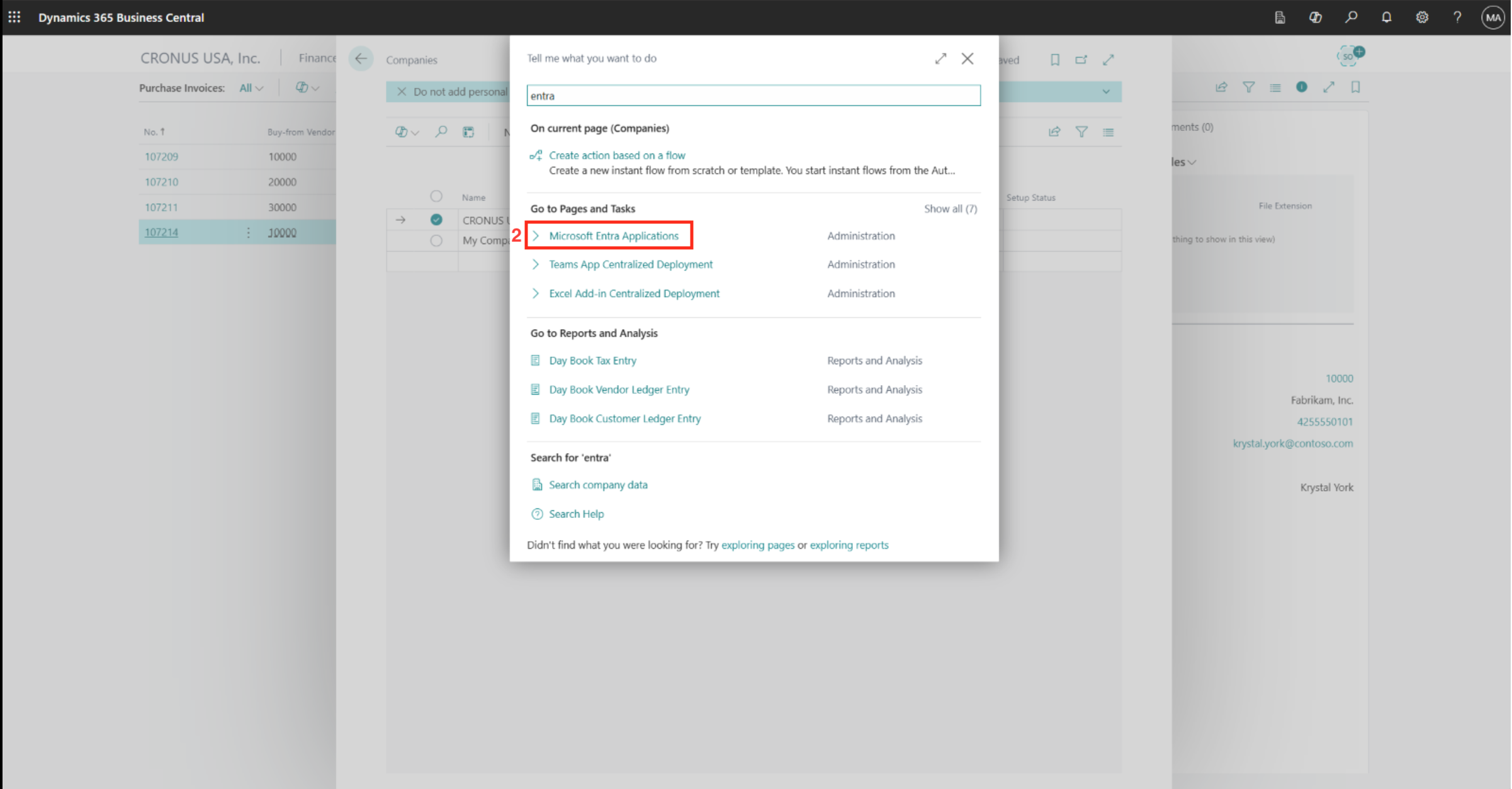
Task: Open the MA user account avatar
Action: coord(1493,17)
